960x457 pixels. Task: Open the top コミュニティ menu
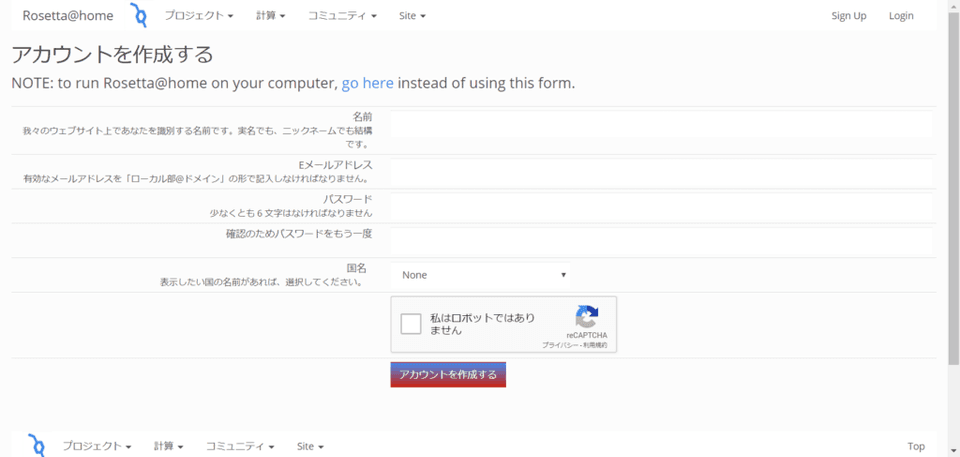[342, 16]
